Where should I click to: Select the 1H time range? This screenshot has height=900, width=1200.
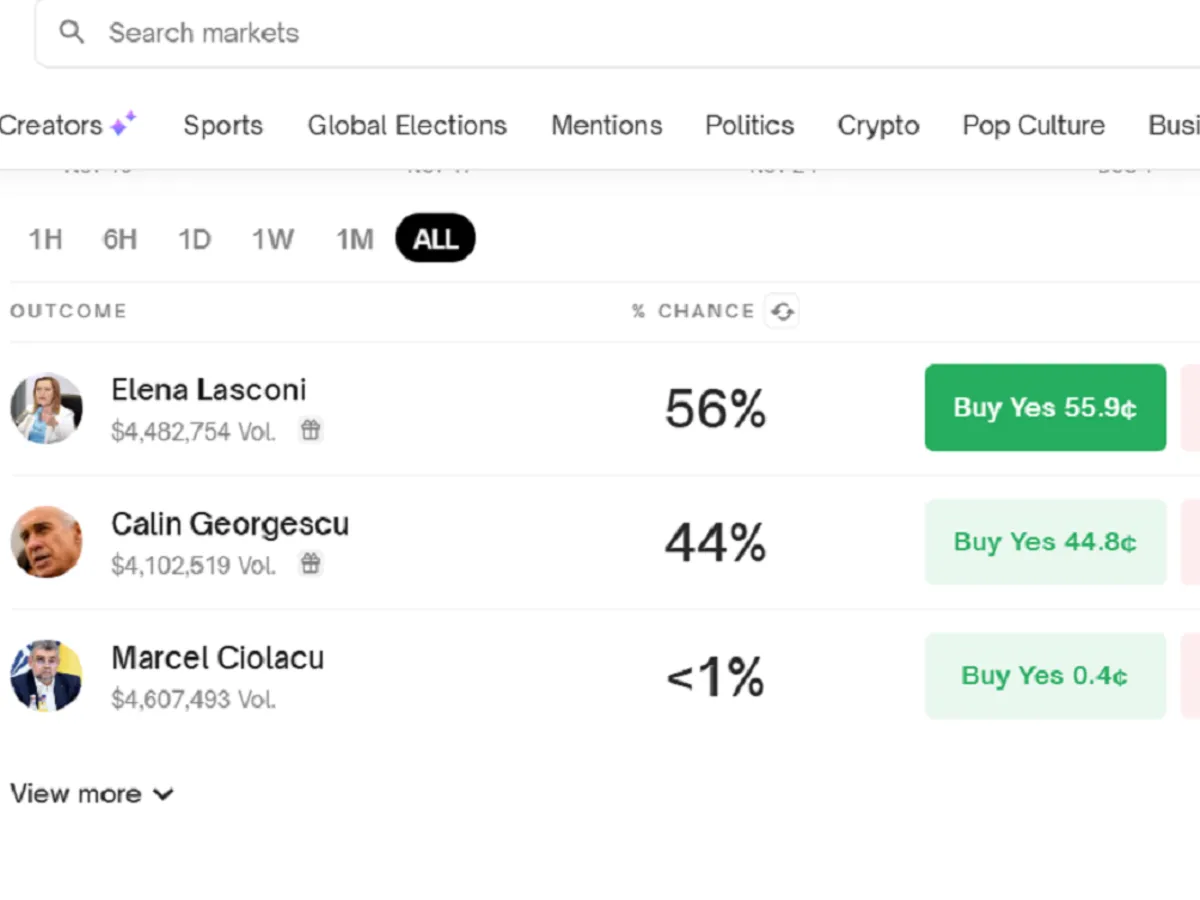point(45,240)
